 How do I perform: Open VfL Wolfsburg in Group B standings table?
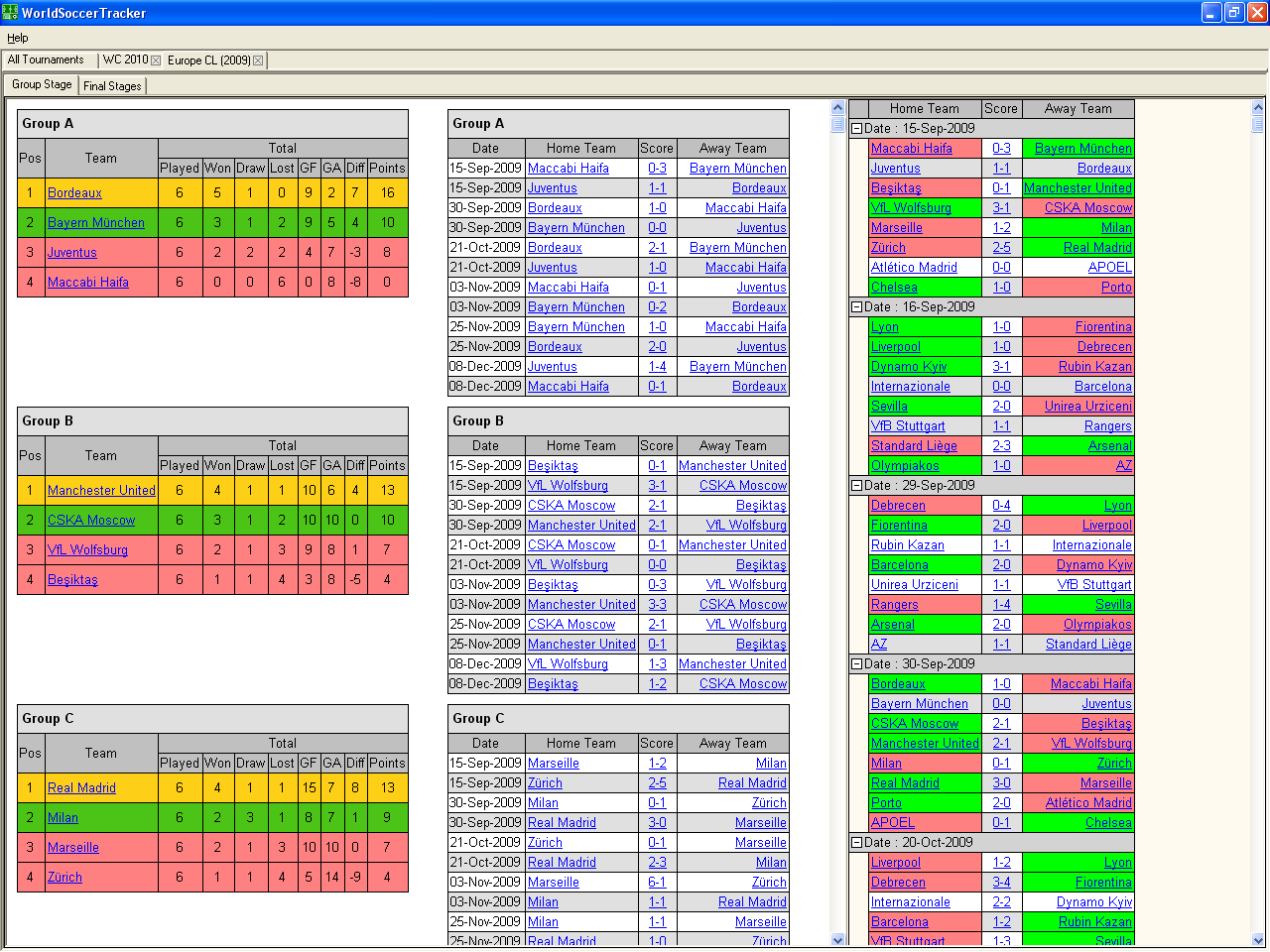pos(88,550)
